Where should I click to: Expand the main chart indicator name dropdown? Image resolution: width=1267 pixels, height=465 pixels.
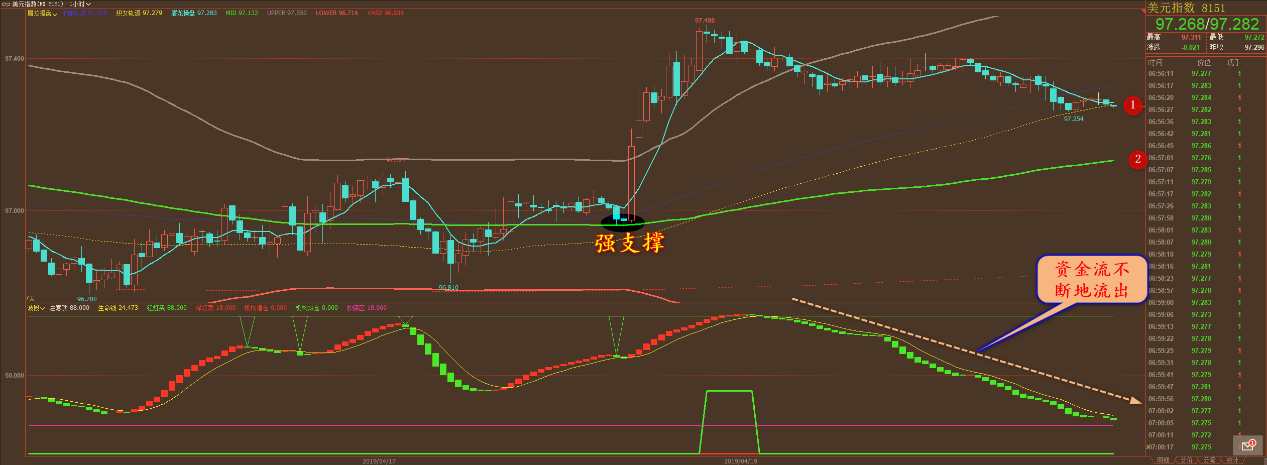click(x=42, y=13)
